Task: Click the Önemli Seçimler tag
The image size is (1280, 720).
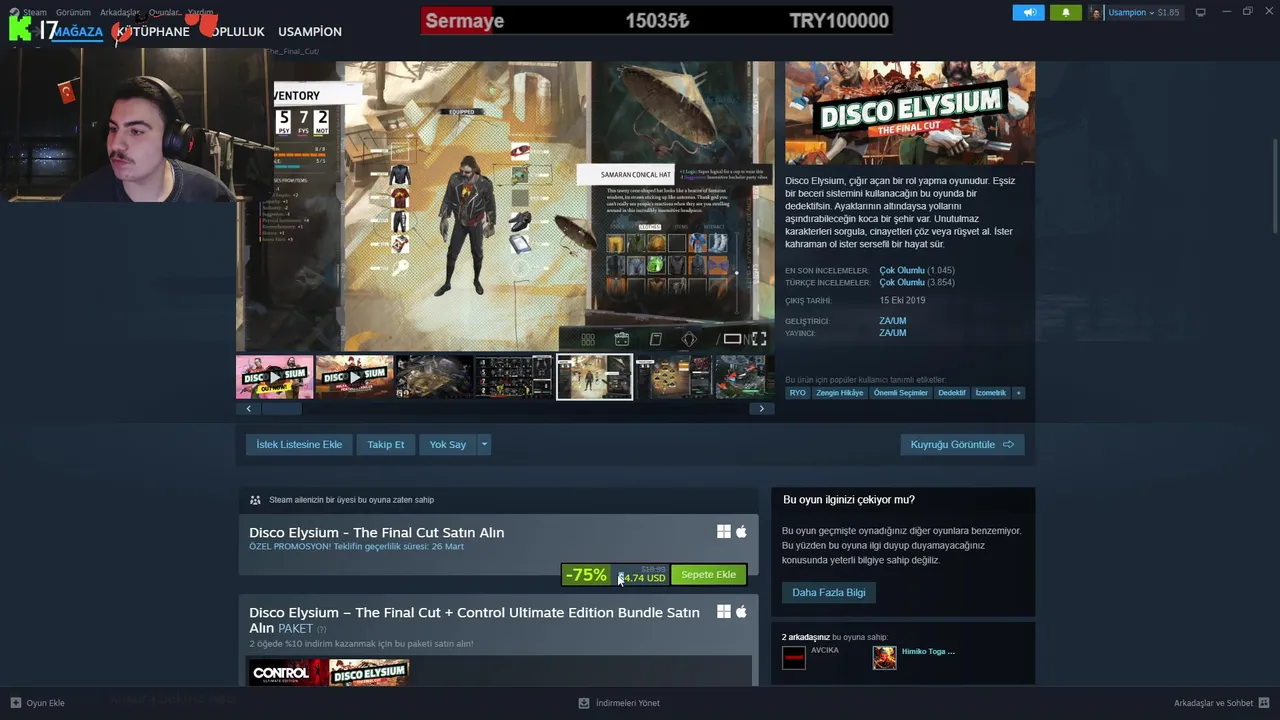Action: (x=901, y=393)
